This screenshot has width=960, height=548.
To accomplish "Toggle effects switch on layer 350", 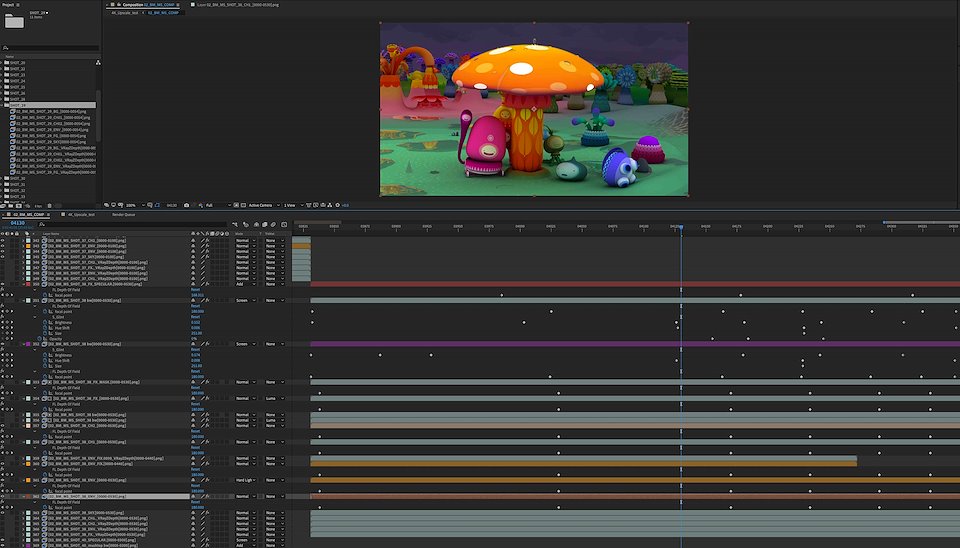I will pyautogui.click(x=208, y=284).
